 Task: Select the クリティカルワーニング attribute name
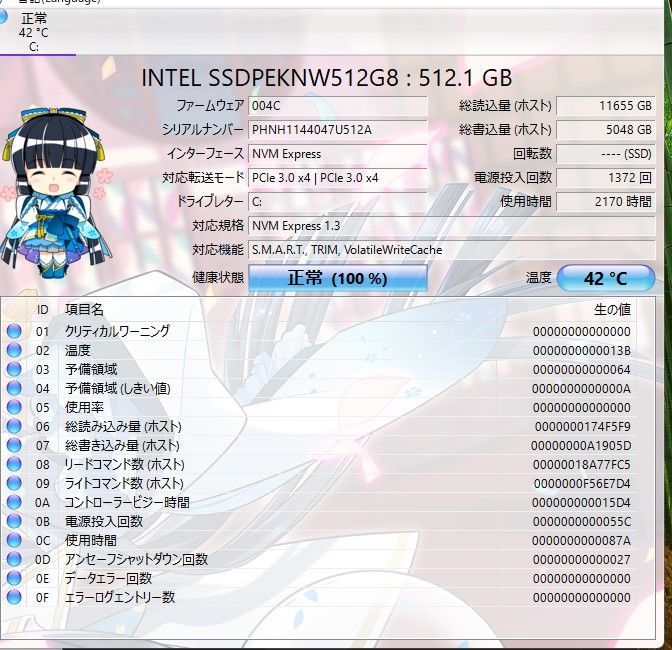click(117, 331)
